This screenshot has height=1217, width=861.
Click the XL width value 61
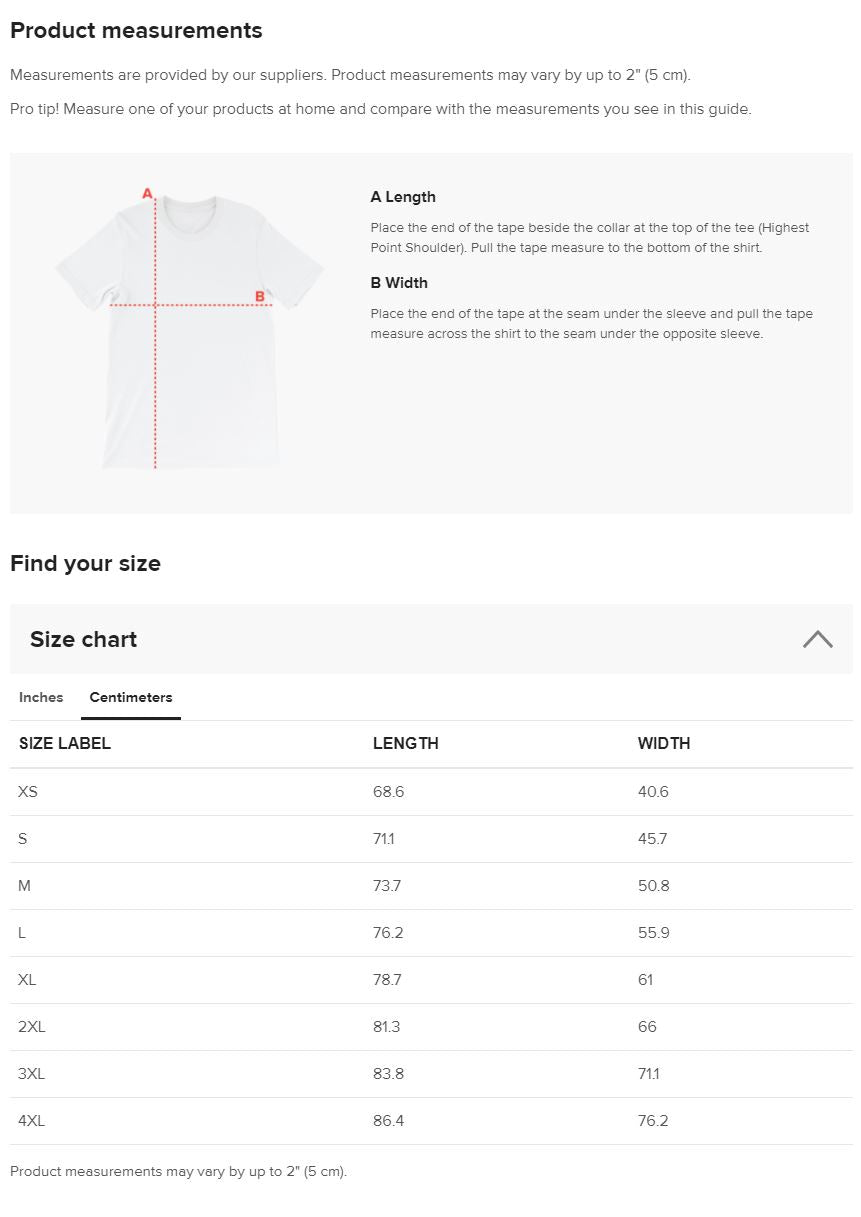tap(645, 979)
